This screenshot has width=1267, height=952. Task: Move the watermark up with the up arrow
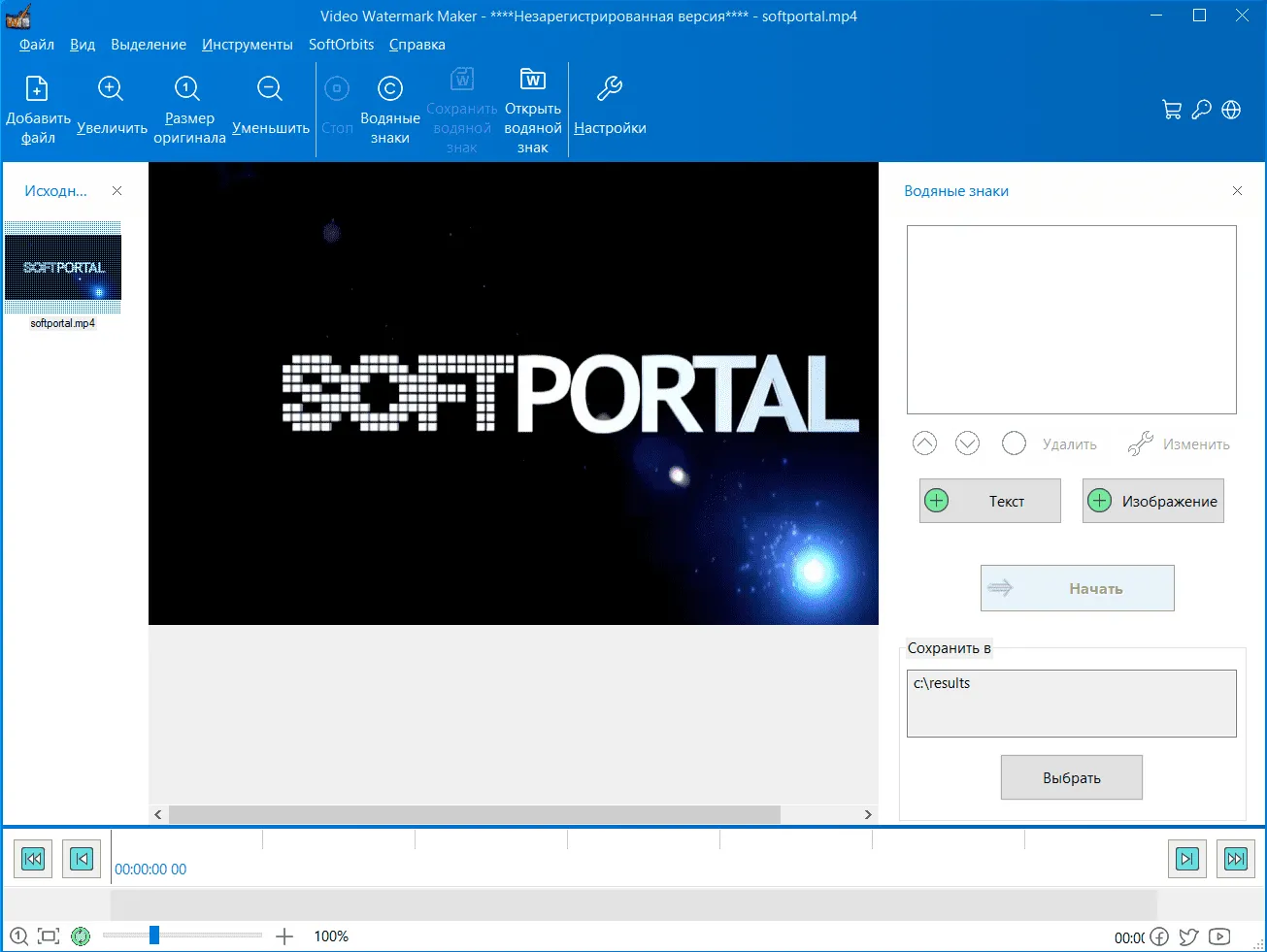tap(925, 443)
